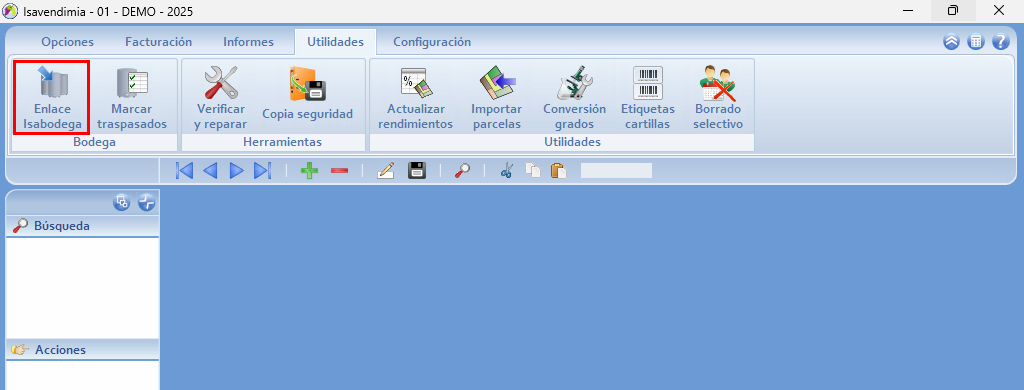Go to first record arrow
Viewport: 1024px width, 390px height.
tap(185, 171)
